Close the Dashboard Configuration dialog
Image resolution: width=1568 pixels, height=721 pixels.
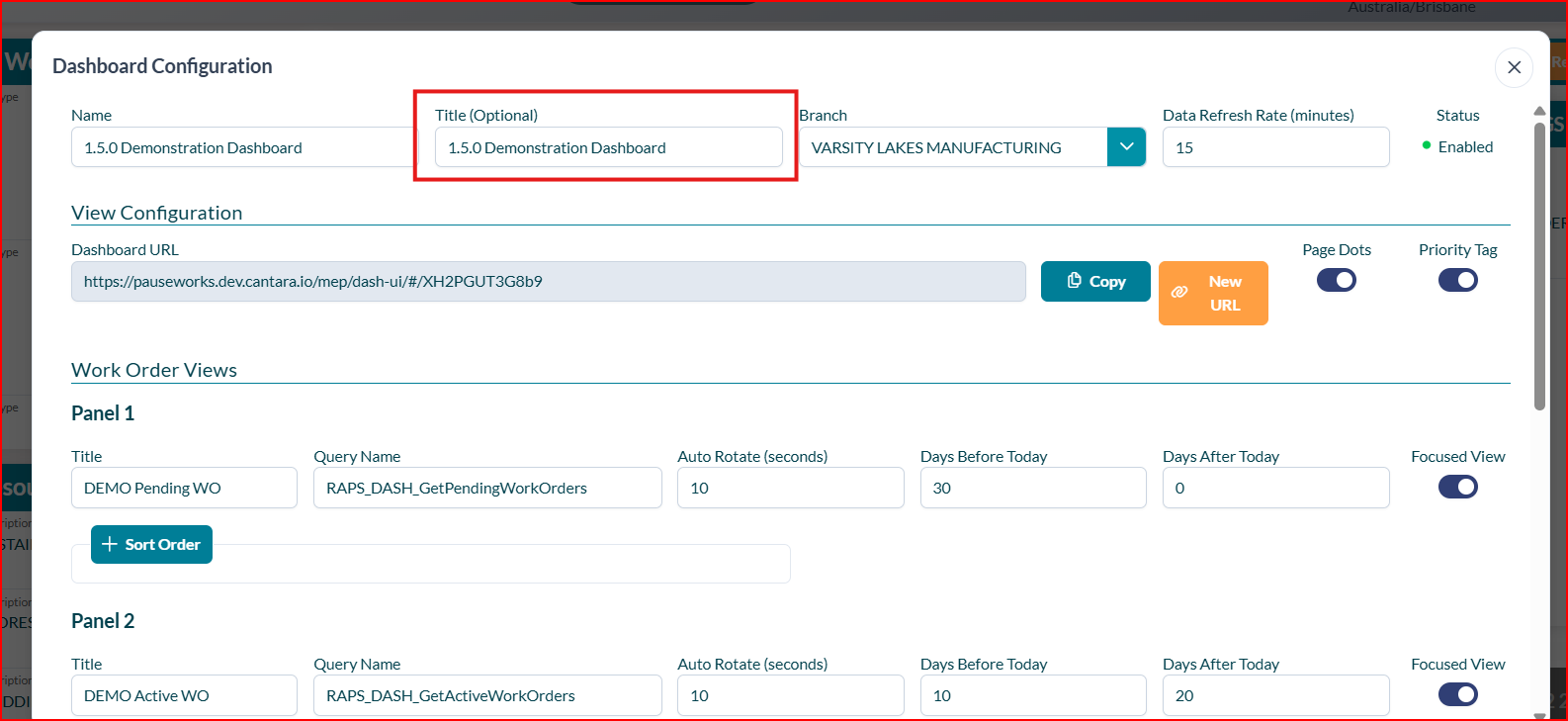pyautogui.click(x=1514, y=67)
